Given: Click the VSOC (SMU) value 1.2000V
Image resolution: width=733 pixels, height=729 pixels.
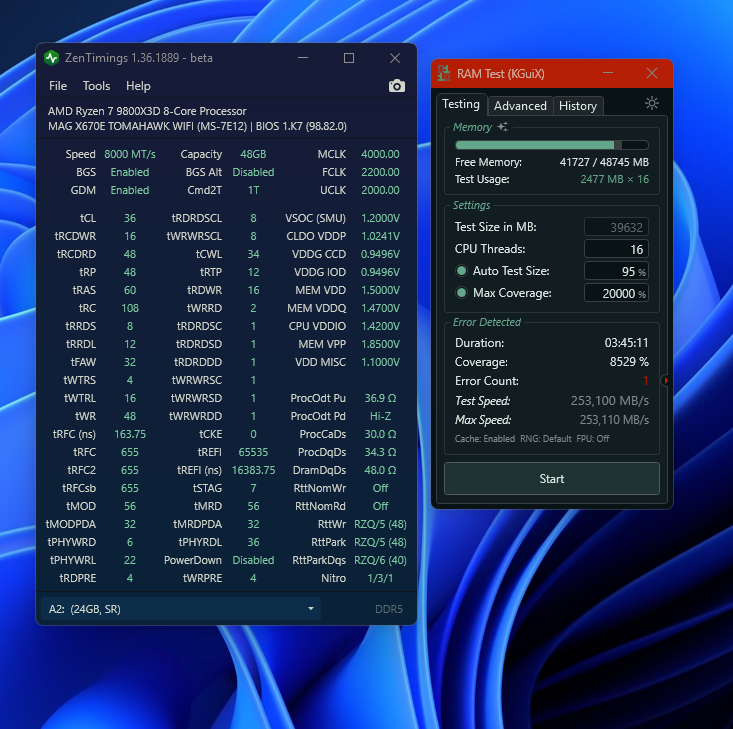Looking at the screenshot, I should tap(380, 218).
